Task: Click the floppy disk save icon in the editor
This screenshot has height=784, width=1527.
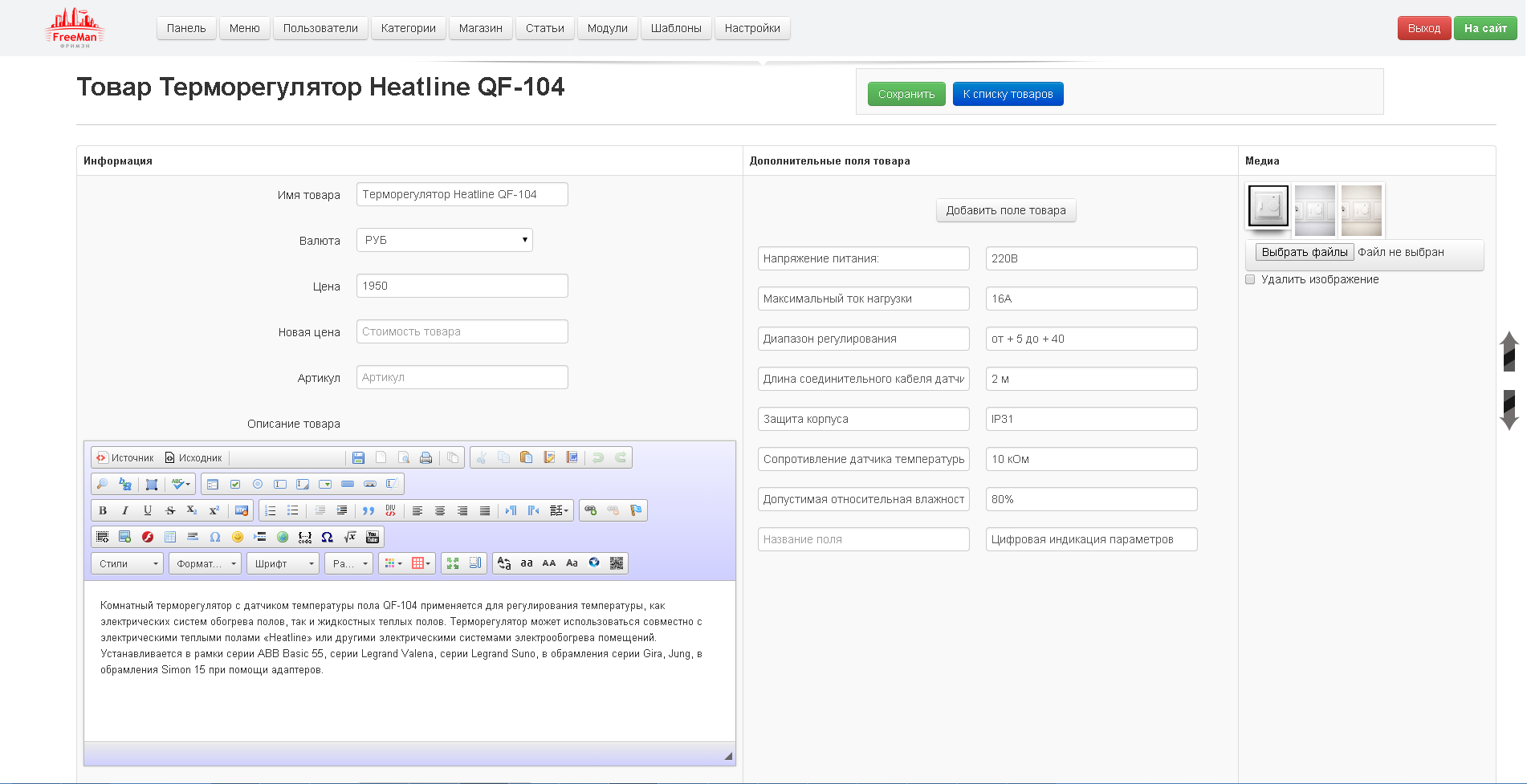Action: point(359,457)
